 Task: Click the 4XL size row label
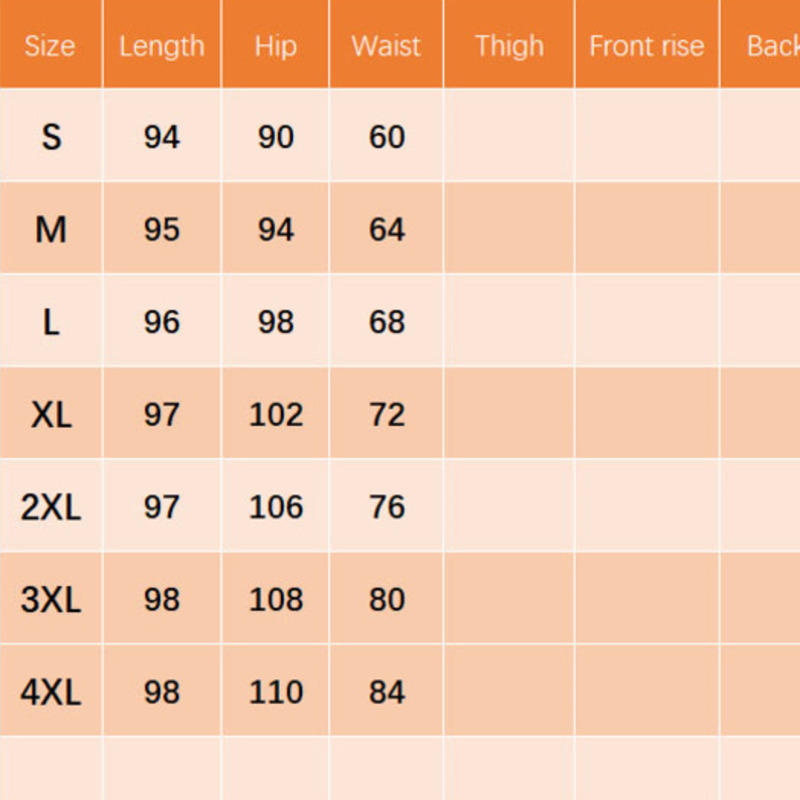coord(51,692)
